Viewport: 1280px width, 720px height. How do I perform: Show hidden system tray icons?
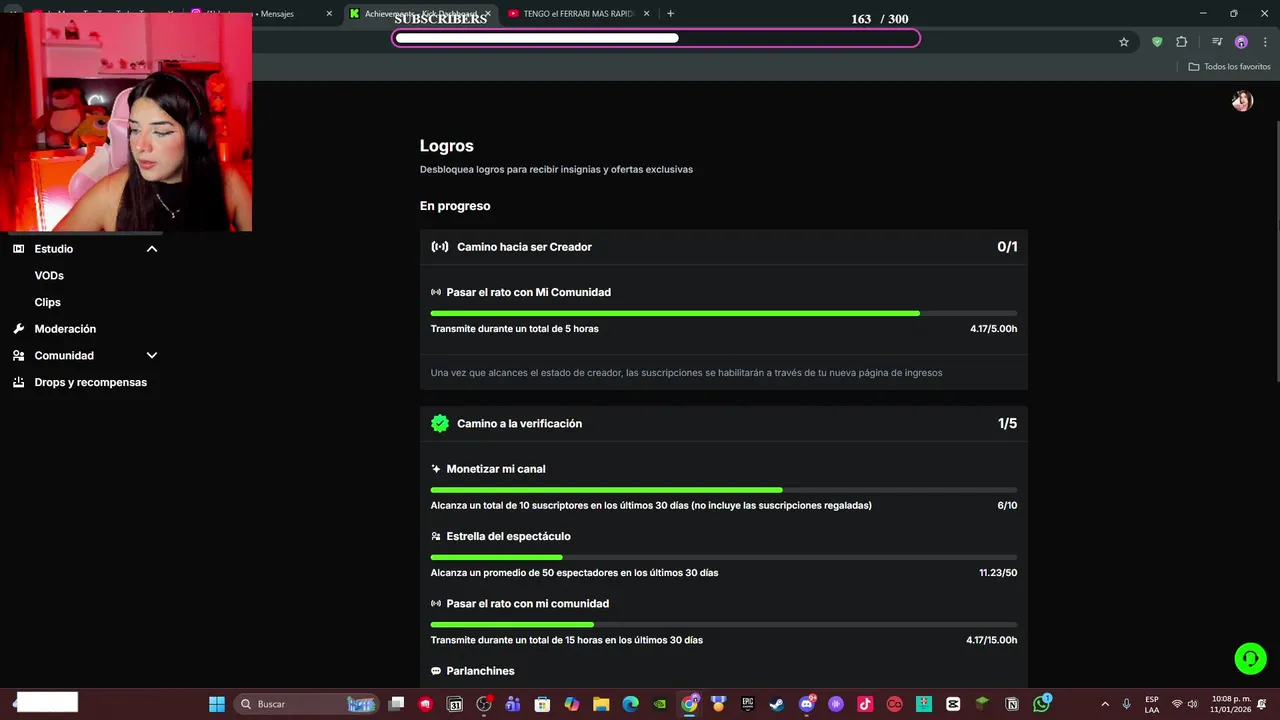click(1105, 704)
